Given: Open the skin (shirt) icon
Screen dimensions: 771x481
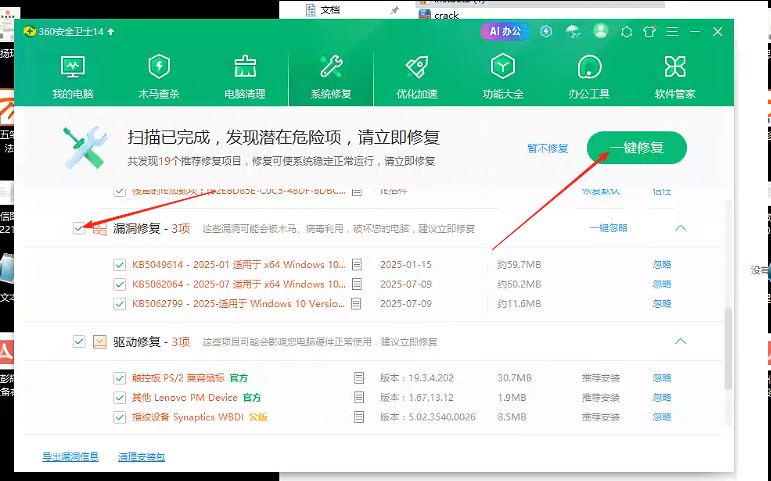Looking at the screenshot, I should 649,32.
